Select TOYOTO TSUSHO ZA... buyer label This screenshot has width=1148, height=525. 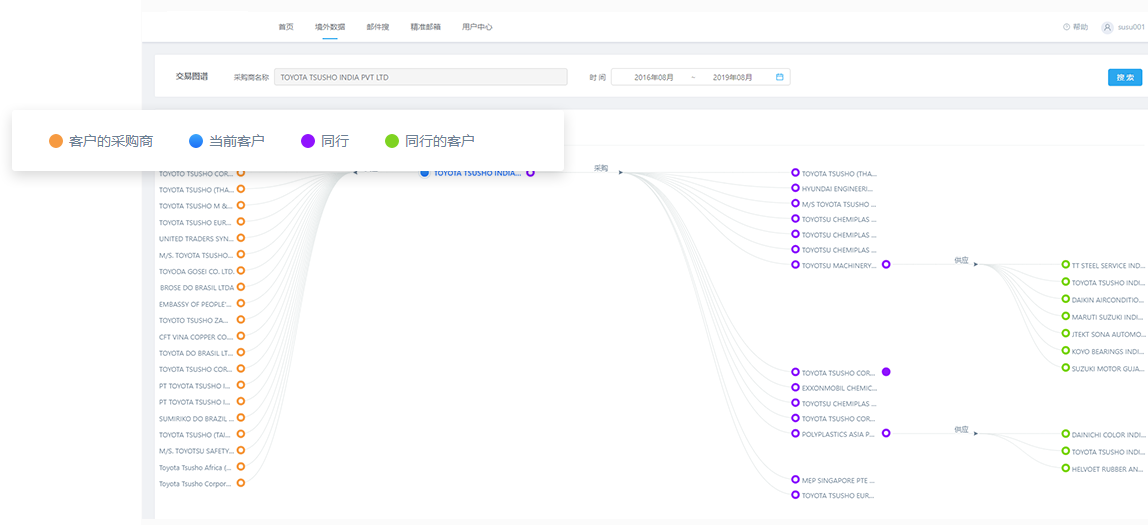click(193, 320)
